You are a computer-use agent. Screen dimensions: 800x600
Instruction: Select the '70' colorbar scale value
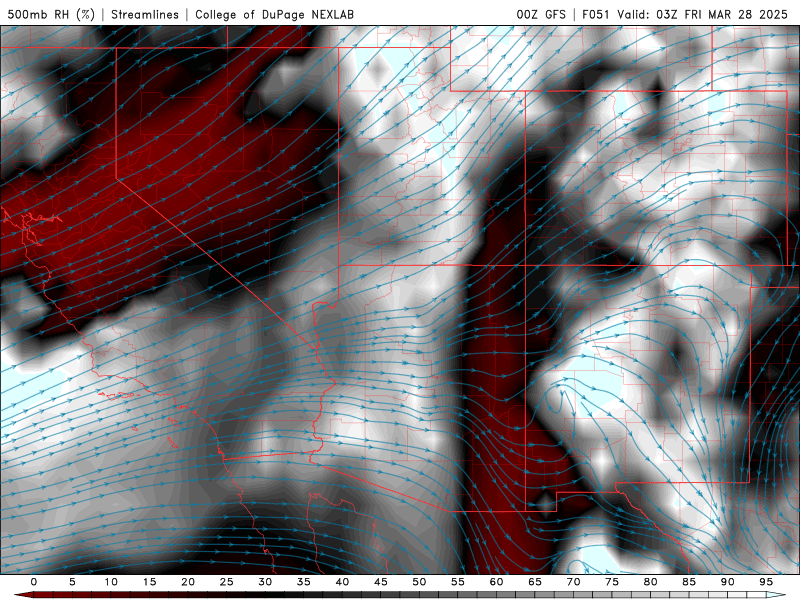coord(573,582)
